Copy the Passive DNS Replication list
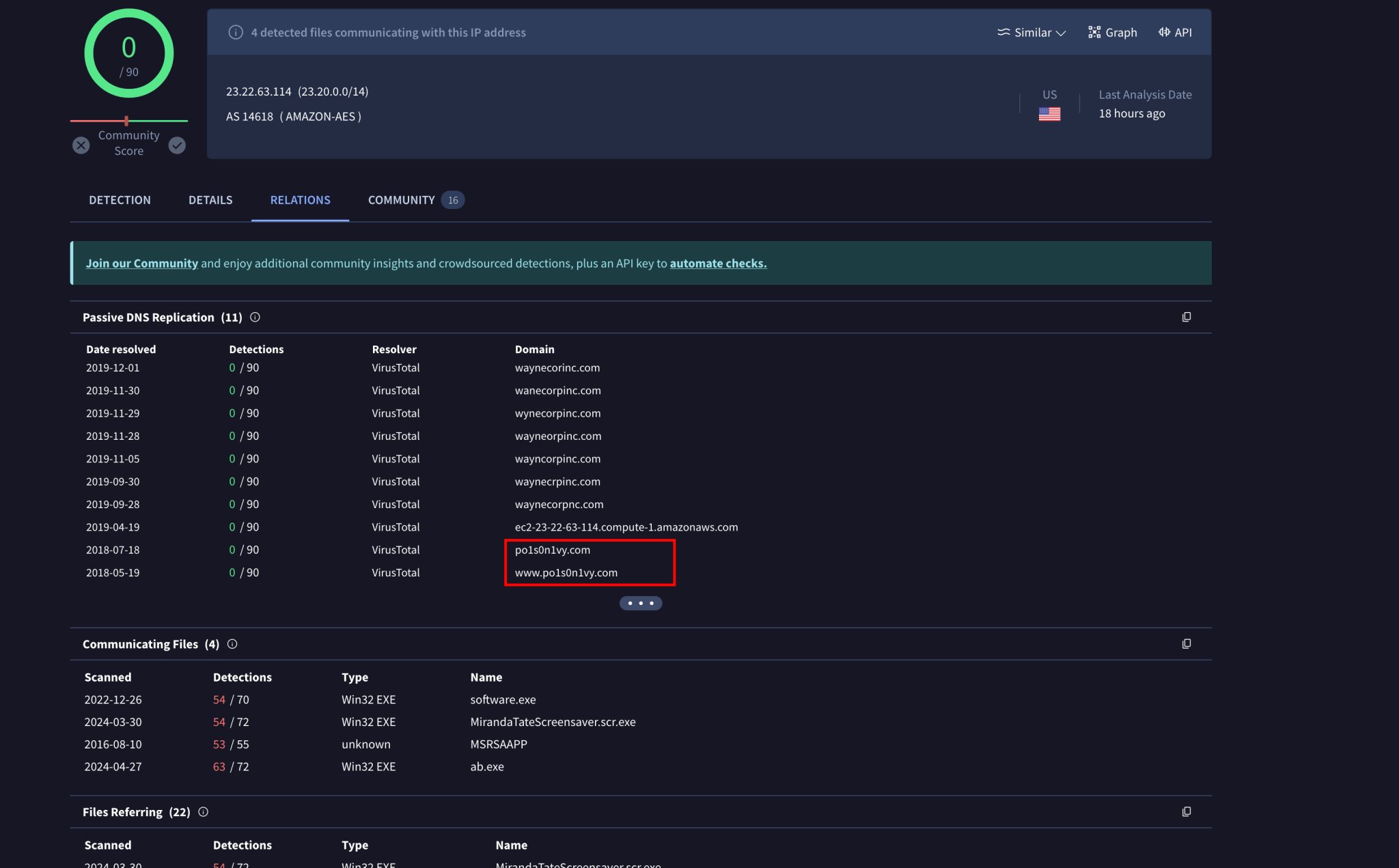The height and width of the screenshot is (868, 1399). click(1187, 317)
